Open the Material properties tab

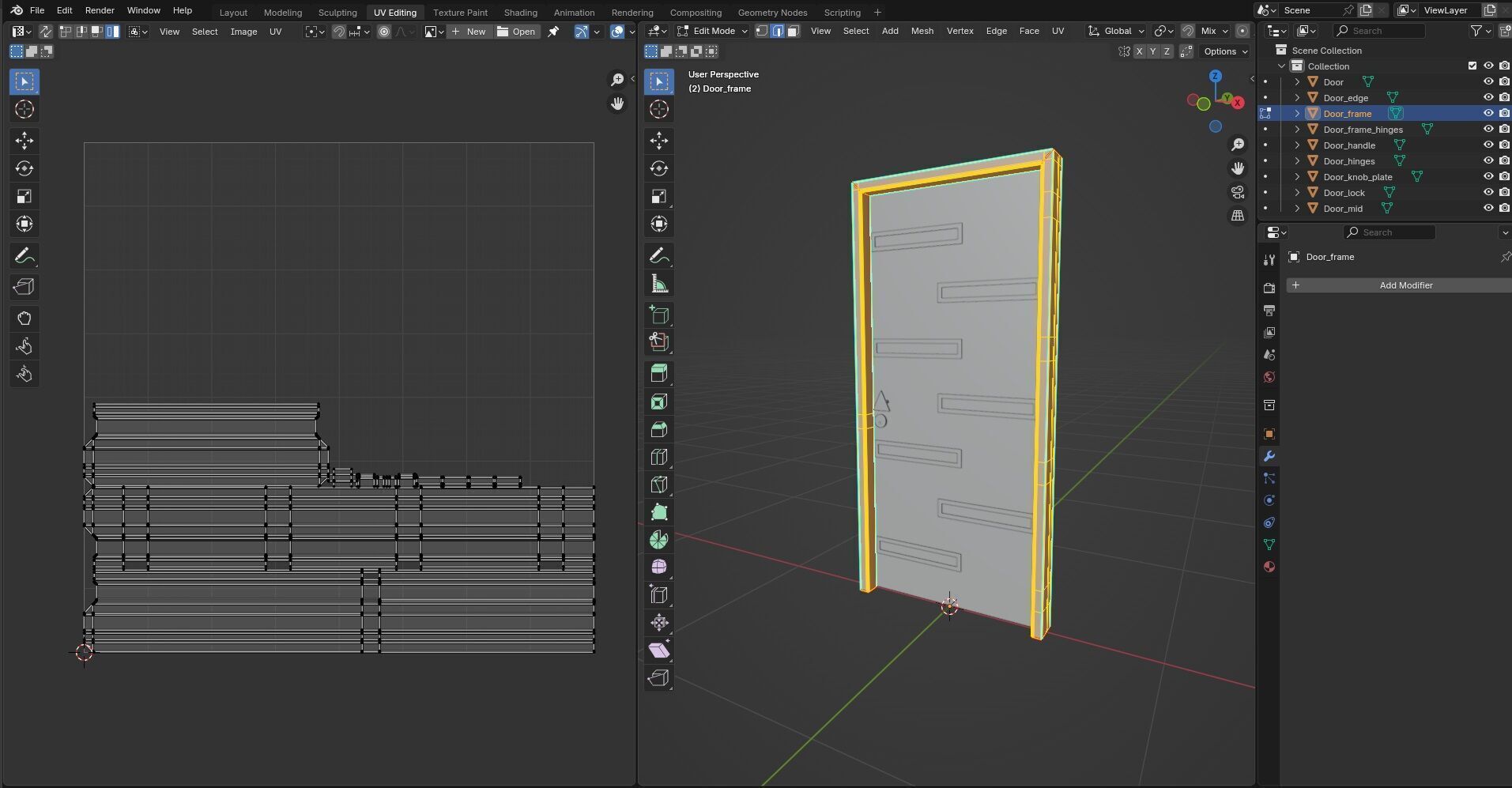[x=1269, y=567]
